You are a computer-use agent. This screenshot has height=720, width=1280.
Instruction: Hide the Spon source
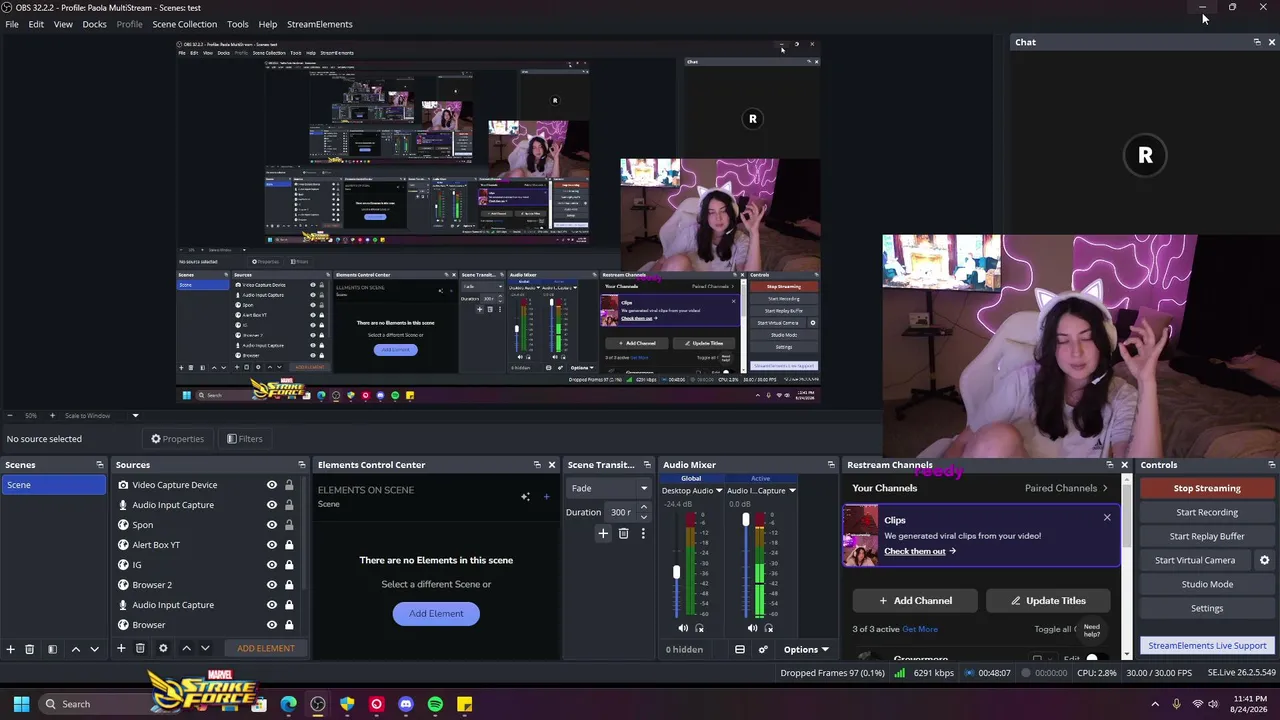(271, 525)
